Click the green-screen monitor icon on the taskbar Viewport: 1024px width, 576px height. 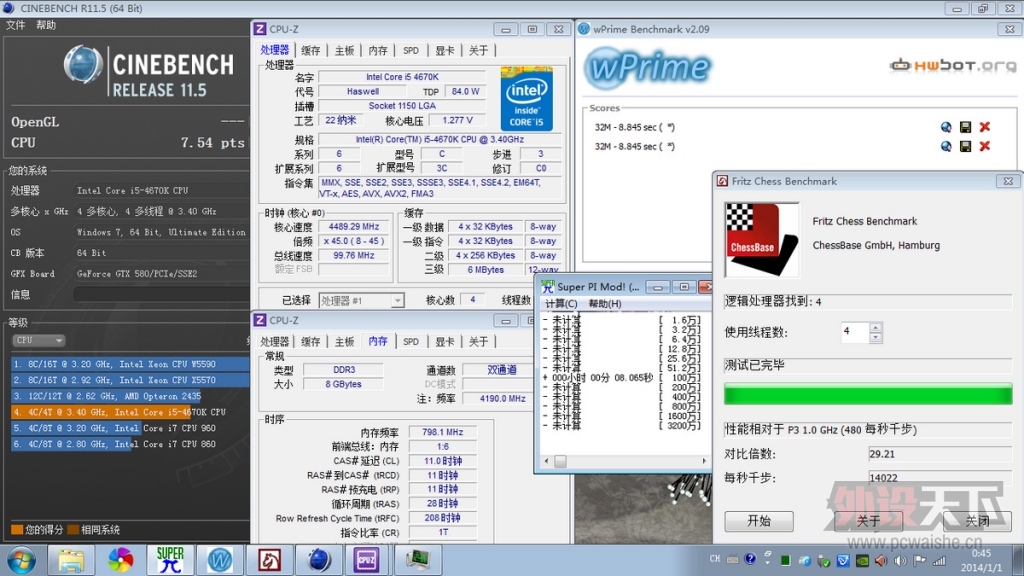coord(417,560)
